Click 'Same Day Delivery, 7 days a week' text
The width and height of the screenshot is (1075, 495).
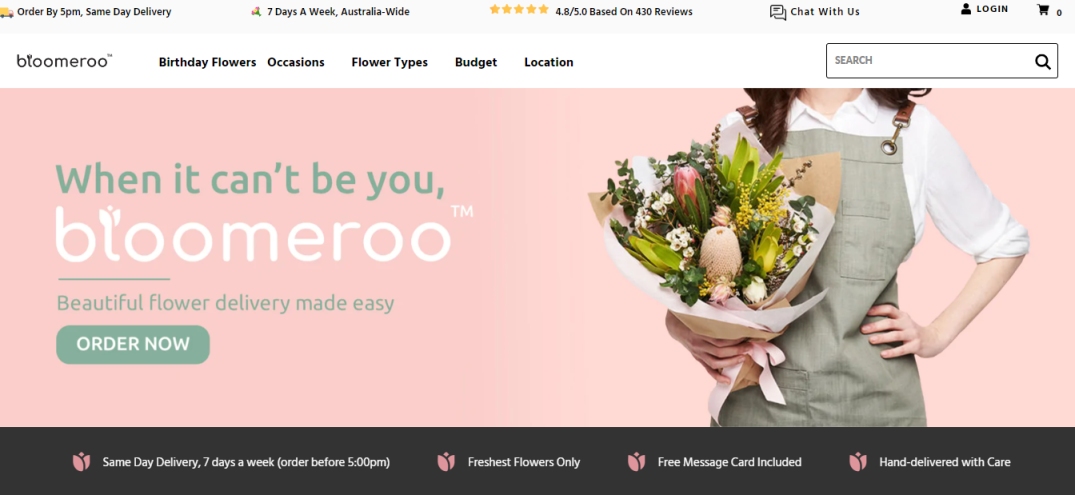coord(246,463)
